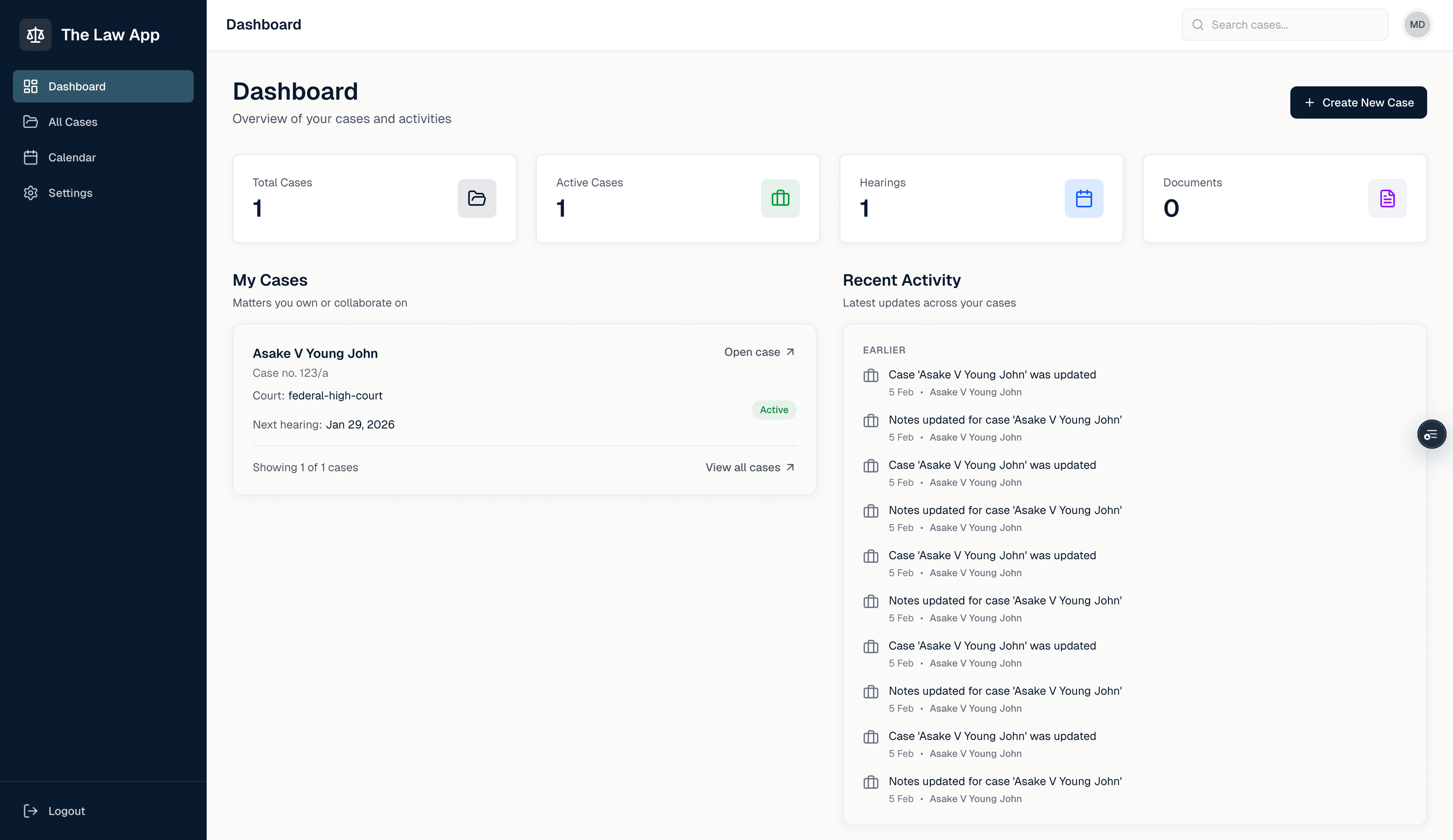The height and width of the screenshot is (840, 1453).
Task: Open Settings via the gear icon
Action: [31, 192]
